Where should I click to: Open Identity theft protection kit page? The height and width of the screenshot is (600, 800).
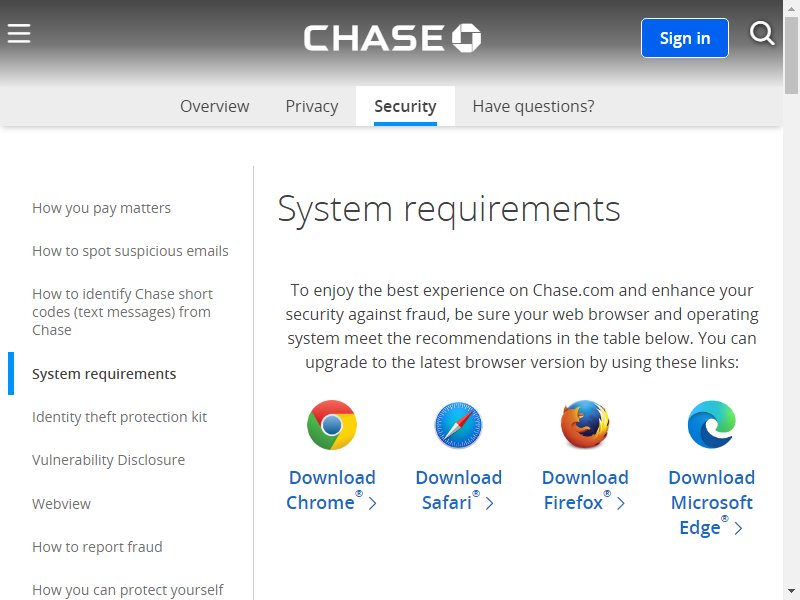coord(119,417)
